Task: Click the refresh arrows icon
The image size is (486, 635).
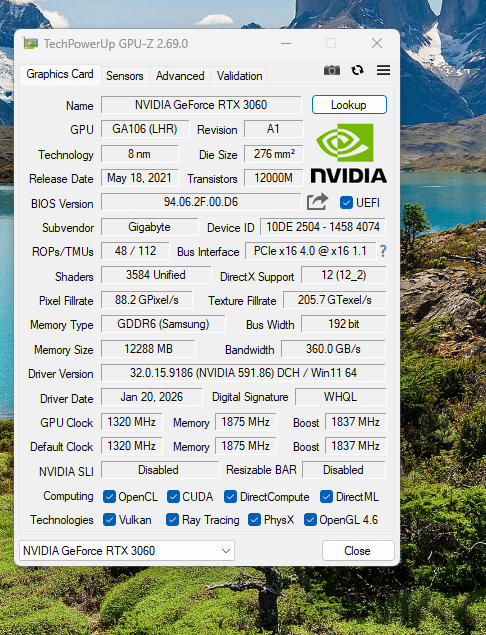Action: [357, 70]
